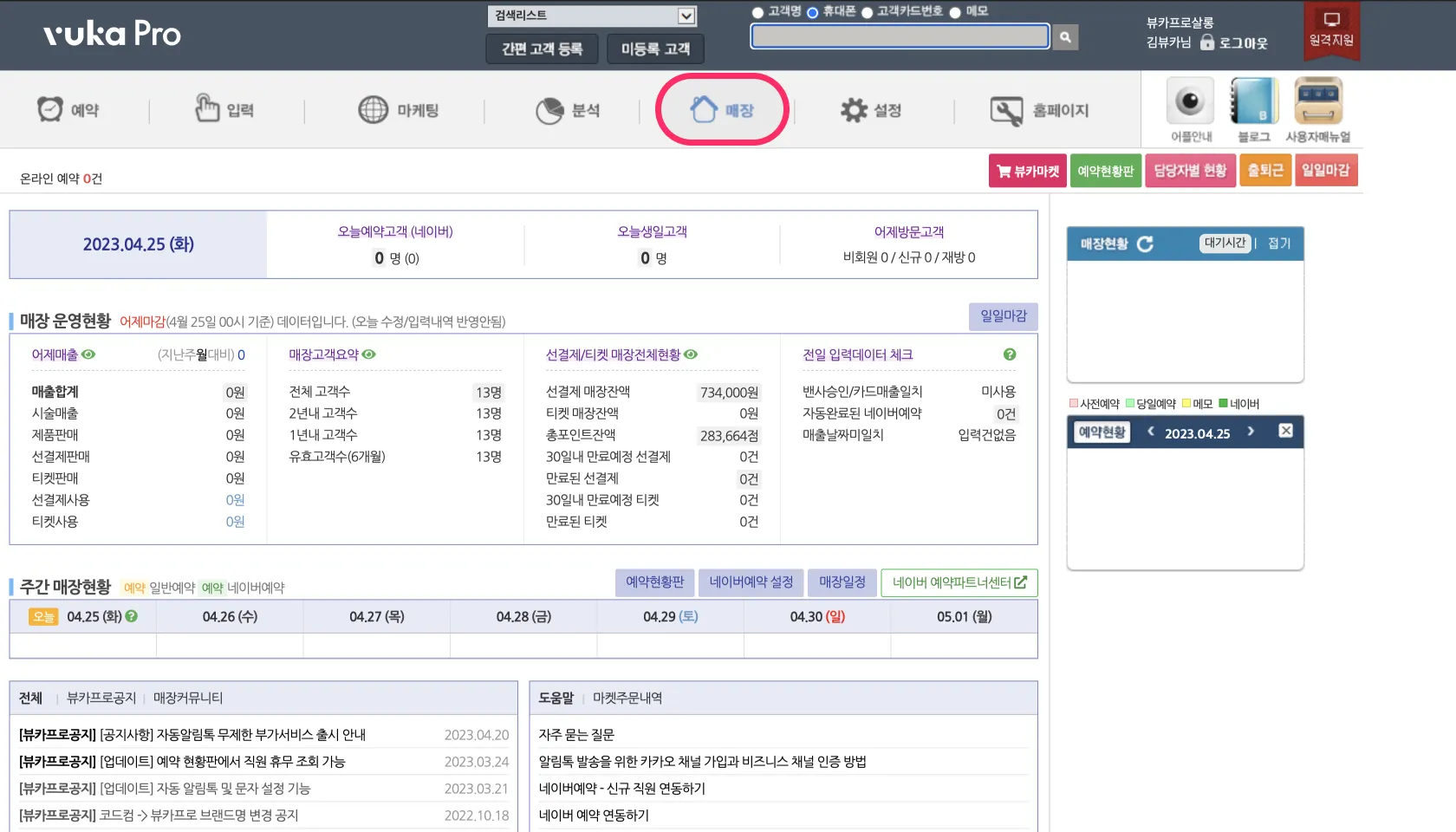This screenshot has height=832, width=1456.
Task: Open 뷰카마켓 cart button
Action: click(1028, 171)
